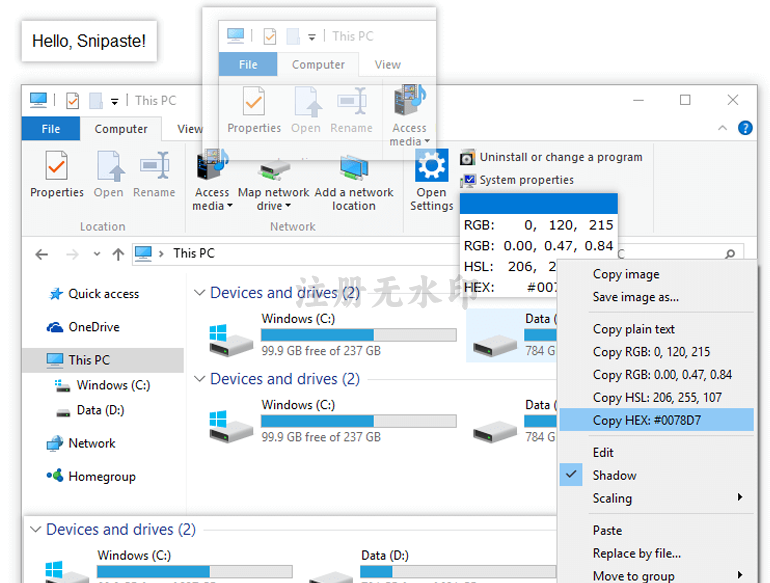The image size is (770, 583).
Task: Collapse ribbon with the up chevron
Action: pos(722,128)
